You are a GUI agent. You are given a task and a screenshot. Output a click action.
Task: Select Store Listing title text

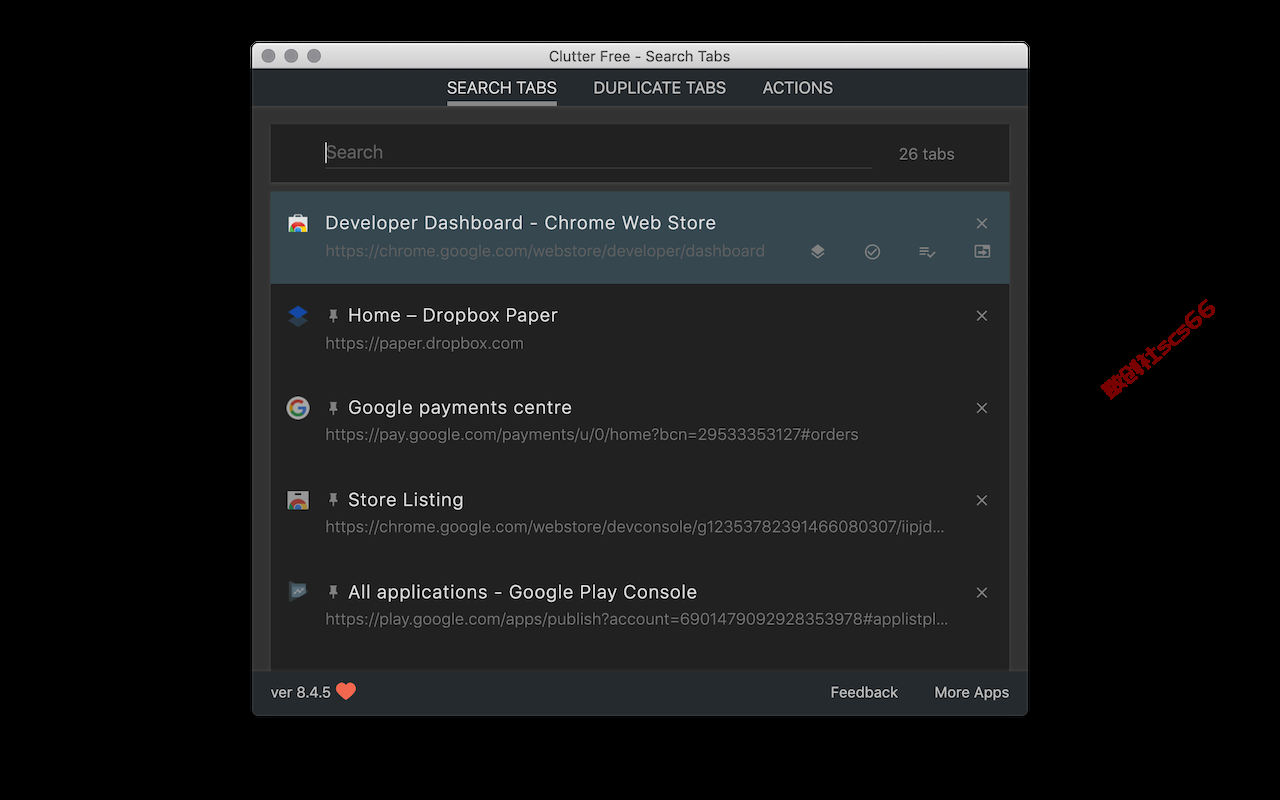(406, 500)
